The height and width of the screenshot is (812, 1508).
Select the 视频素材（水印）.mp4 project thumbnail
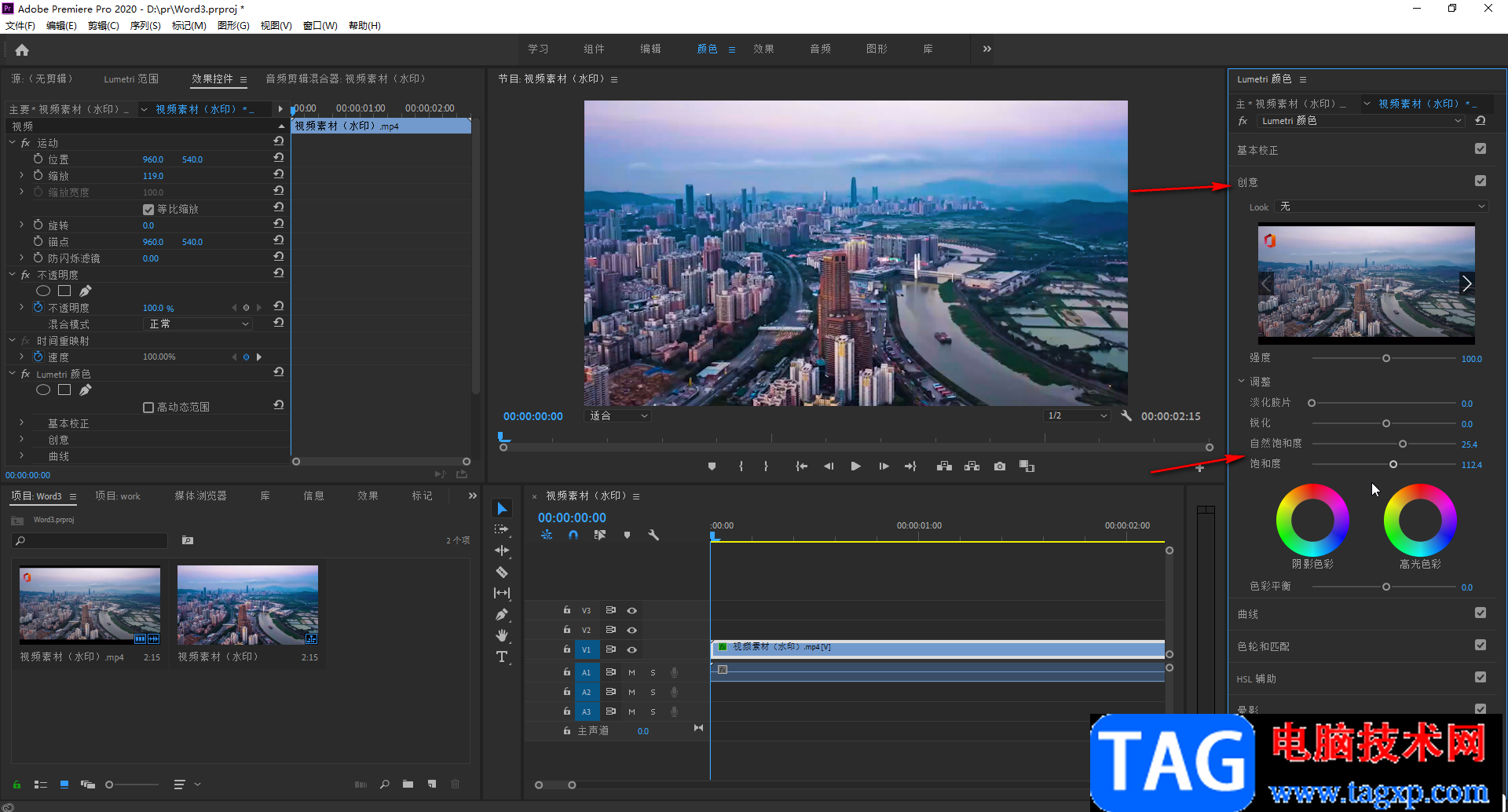pos(90,605)
